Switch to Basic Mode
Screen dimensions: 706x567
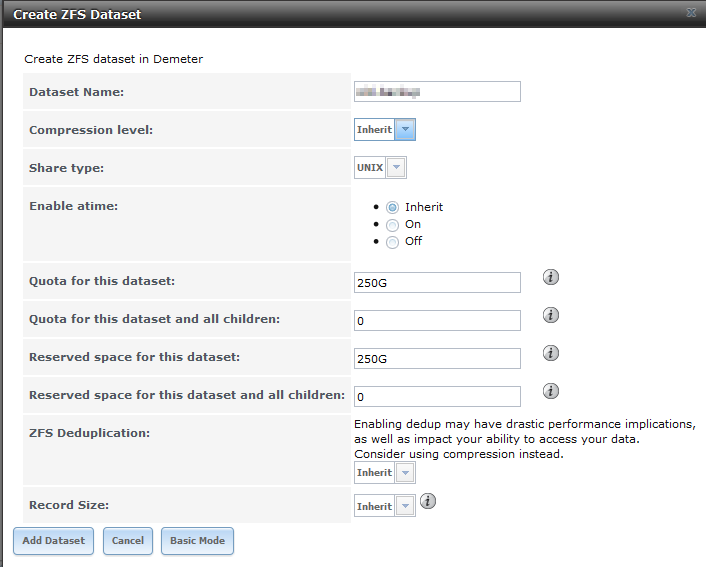point(197,541)
